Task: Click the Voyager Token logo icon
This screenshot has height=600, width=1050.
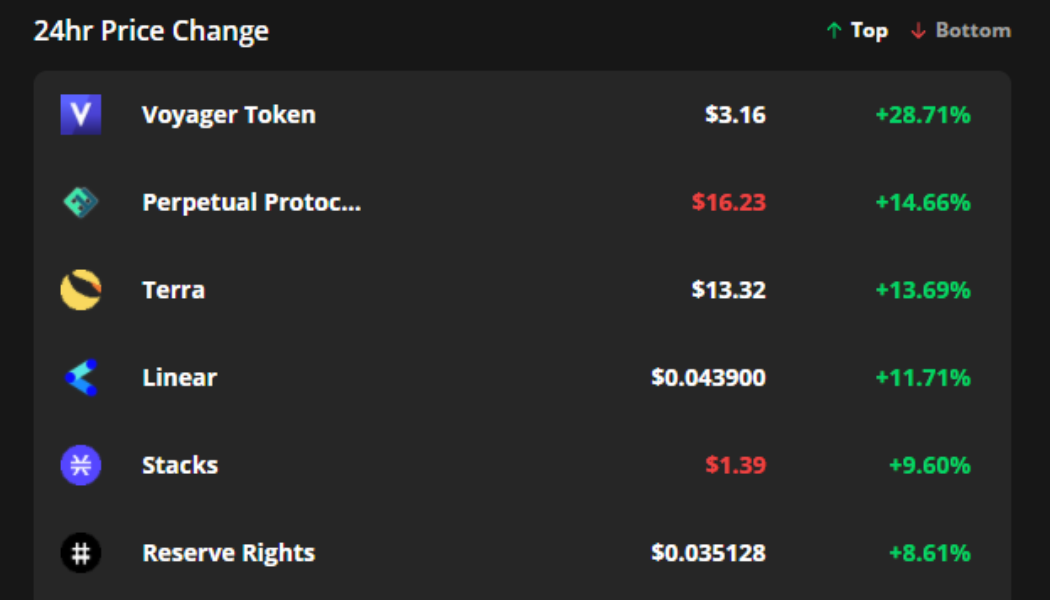Action: 78,114
